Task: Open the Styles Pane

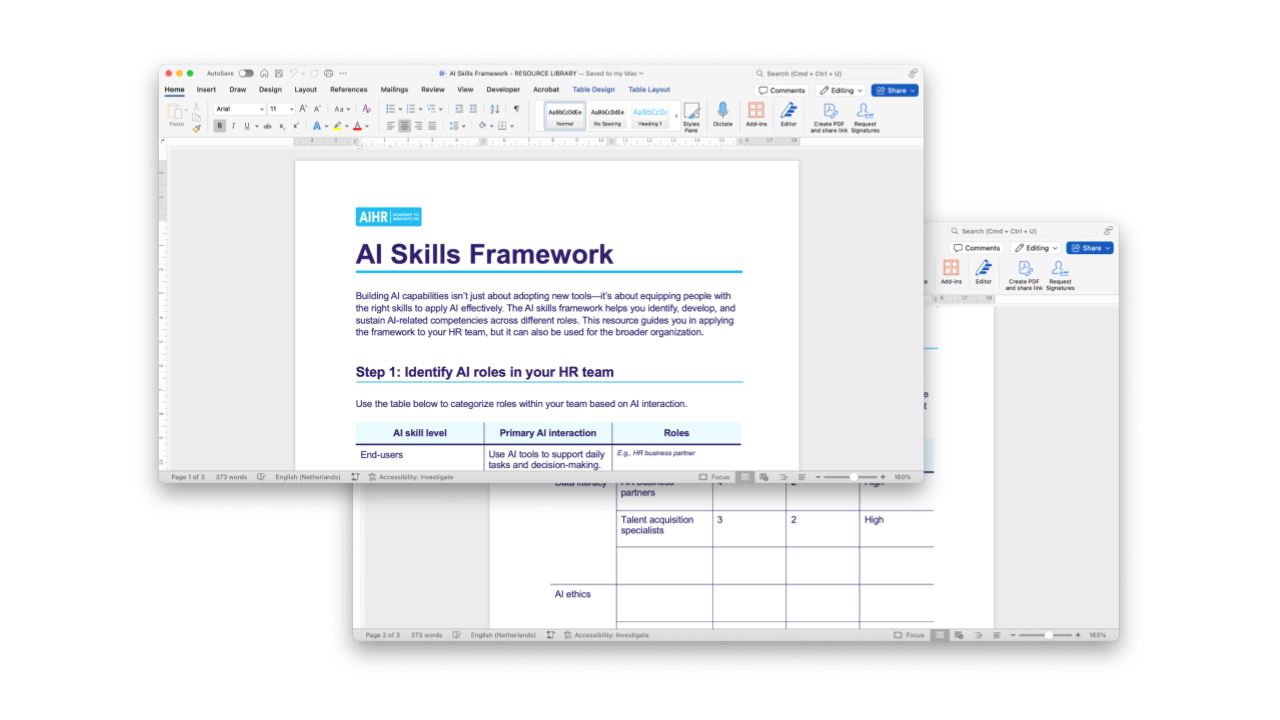Action: coord(691,115)
